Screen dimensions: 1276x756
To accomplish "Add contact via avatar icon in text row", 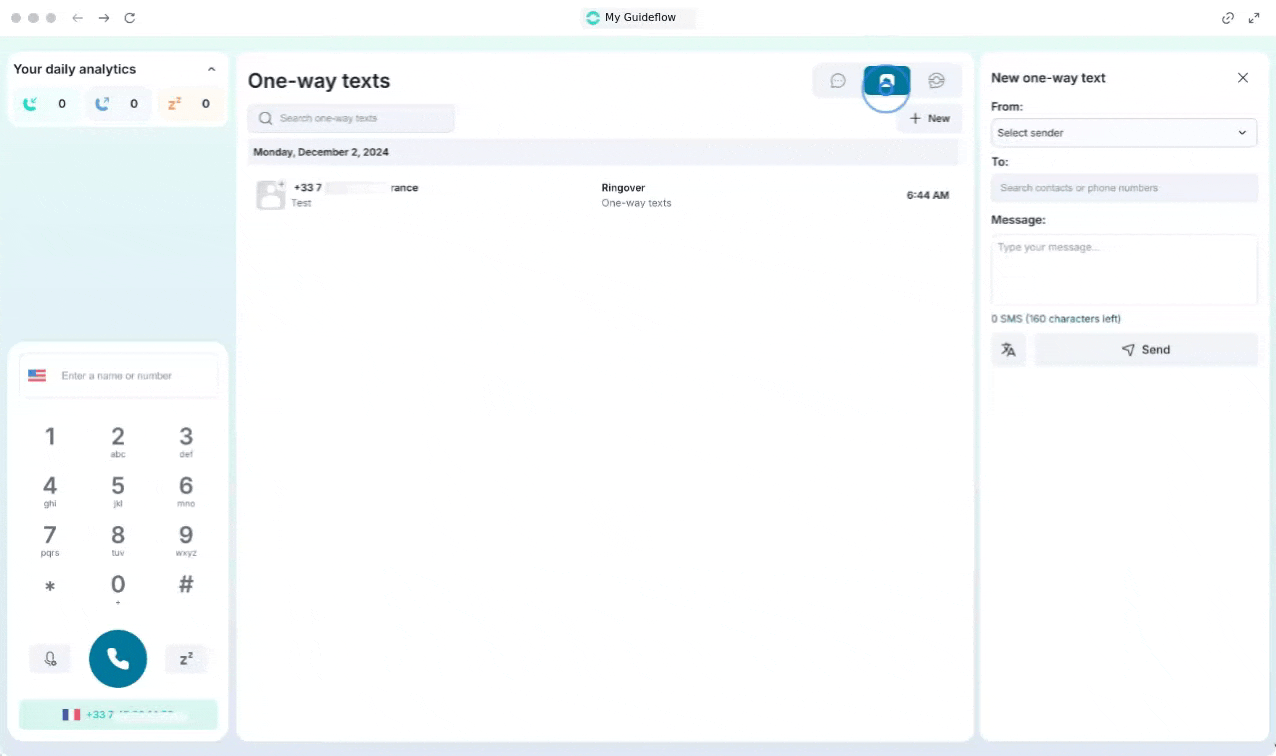I will point(271,194).
